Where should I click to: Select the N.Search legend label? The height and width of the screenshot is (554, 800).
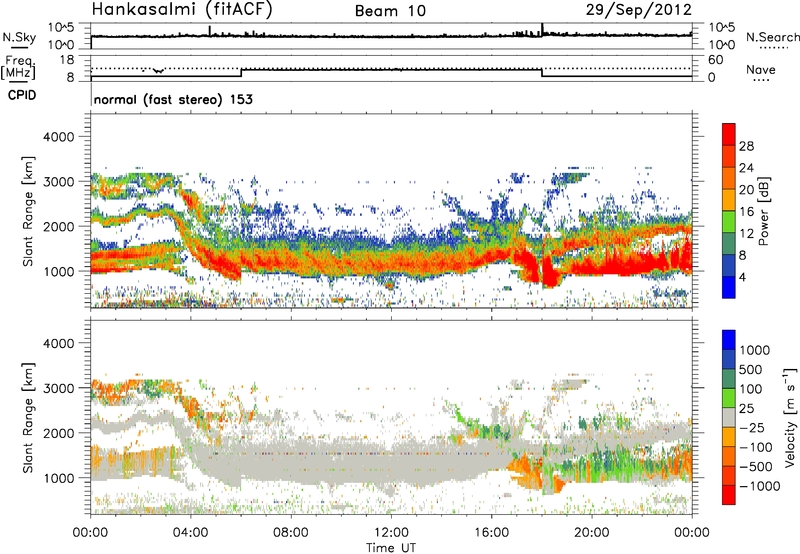[772, 37]
